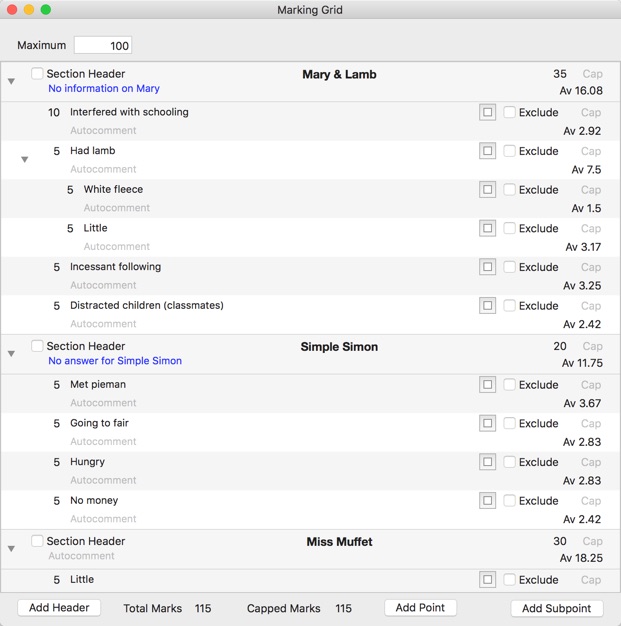Click square box icon on White fleece row
The height and width of the screenshot is (626, 621).
487,190
